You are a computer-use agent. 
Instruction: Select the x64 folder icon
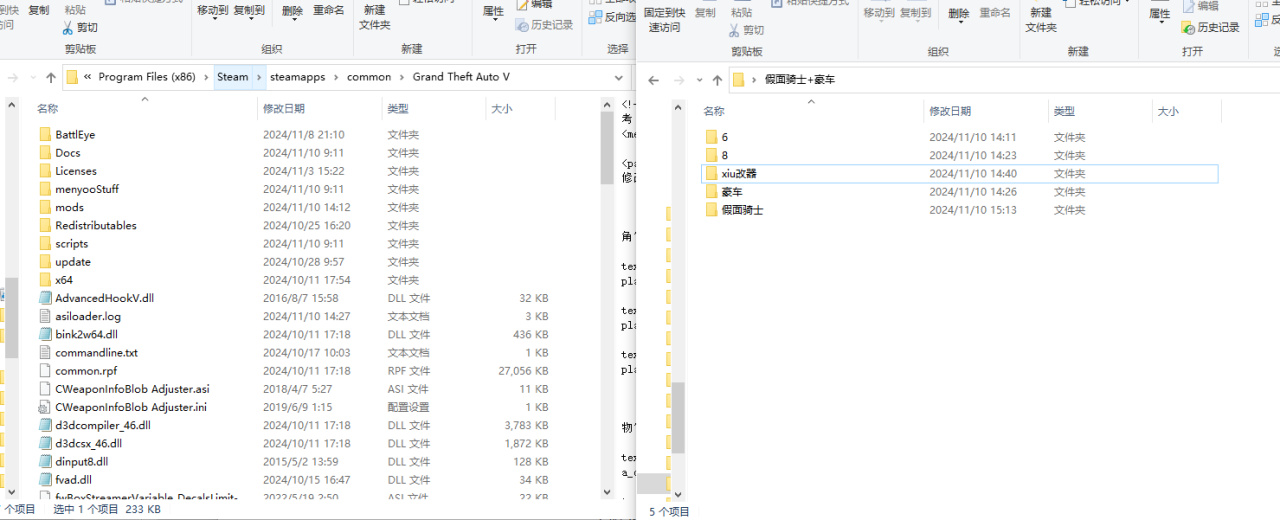(x=45, y=280)
